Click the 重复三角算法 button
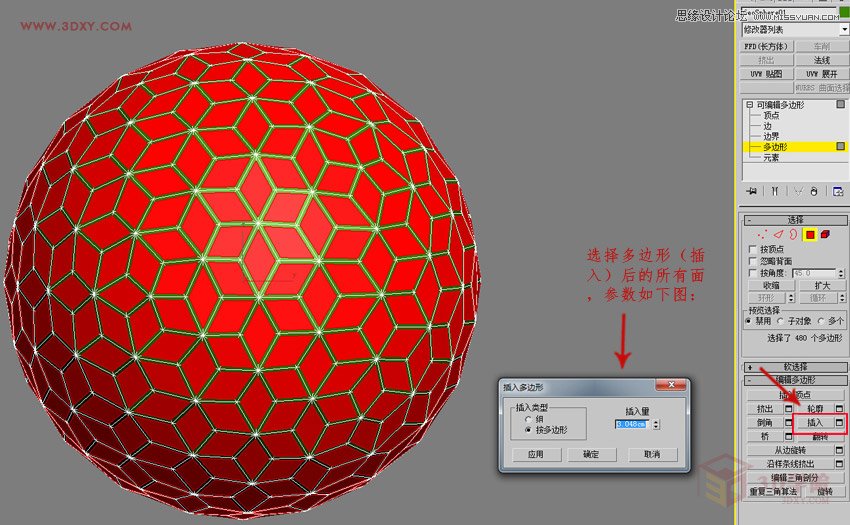850x525 pixels. pos(774,491)
